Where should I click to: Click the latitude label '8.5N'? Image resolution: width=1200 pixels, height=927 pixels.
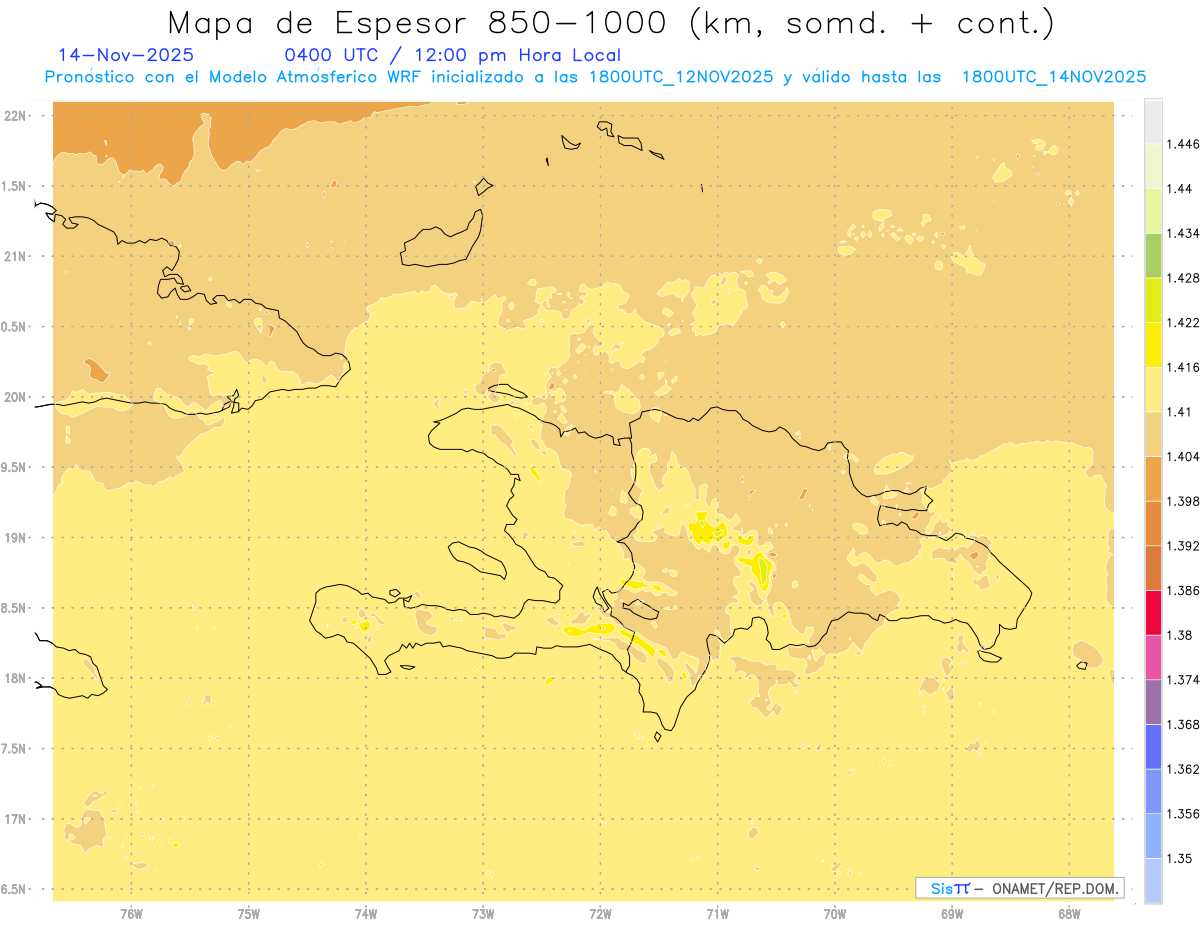pos(15,608)
